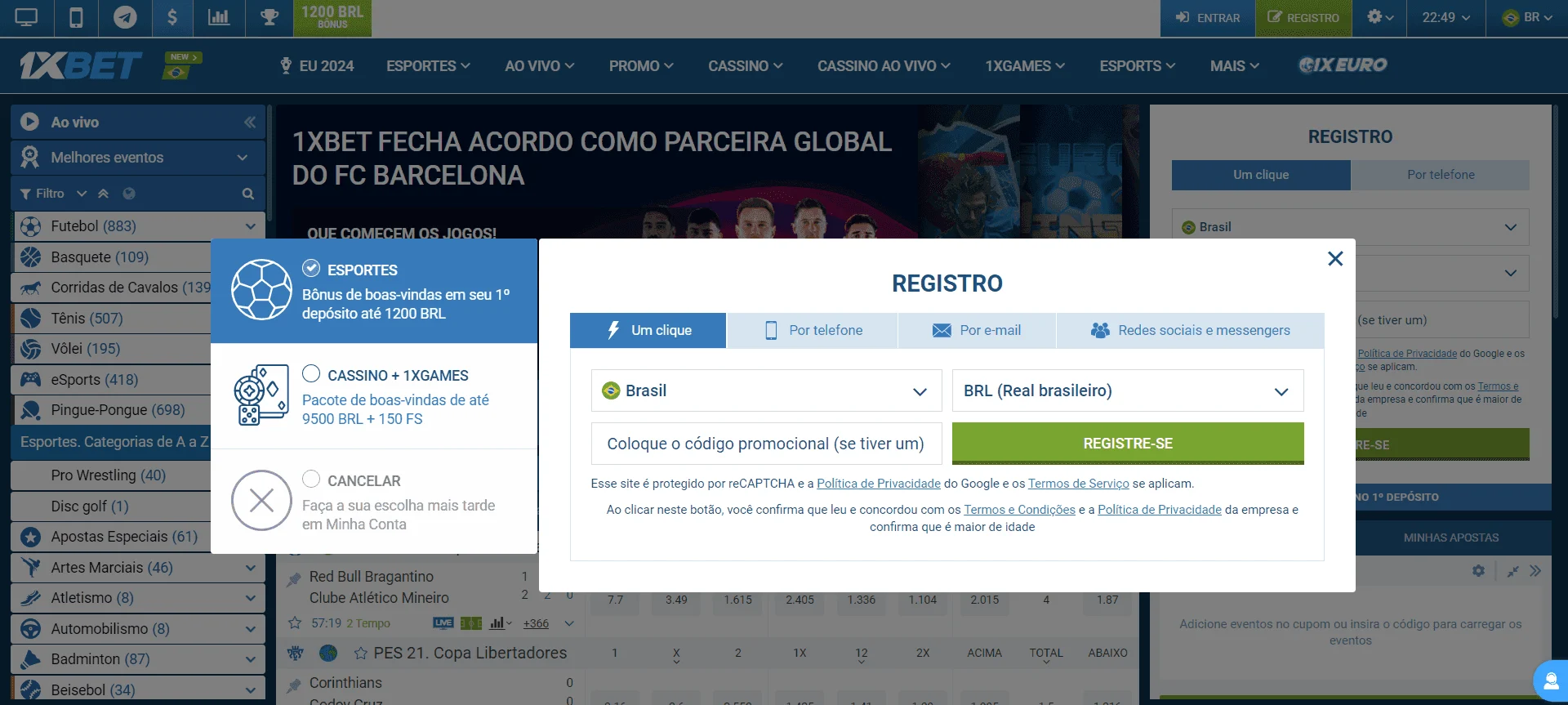Click the Por telefone tab in side panel
The width and height of the screenshot is (1568, 705).
[1440, 175]
